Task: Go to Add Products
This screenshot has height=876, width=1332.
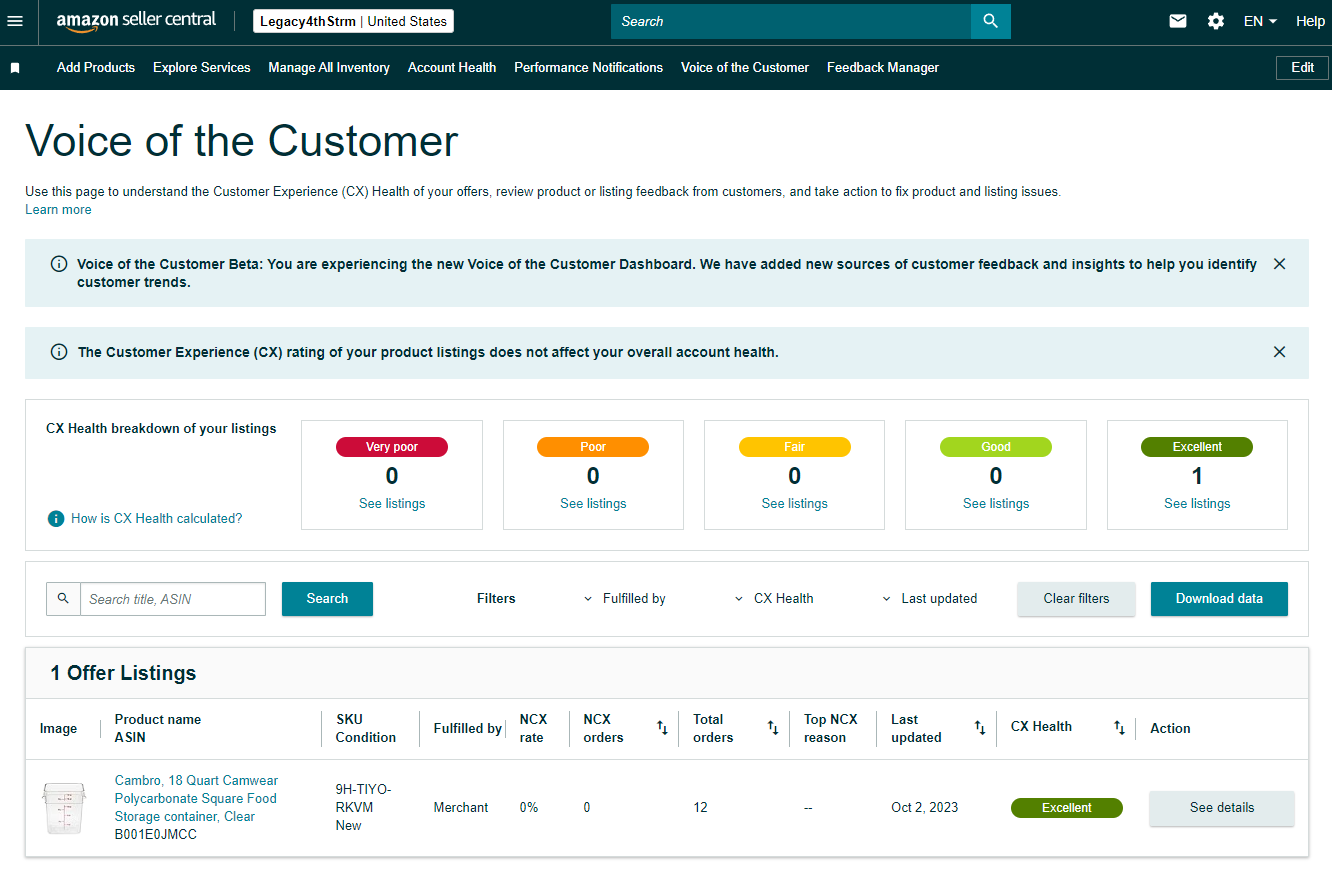Action: click(96, 68)
